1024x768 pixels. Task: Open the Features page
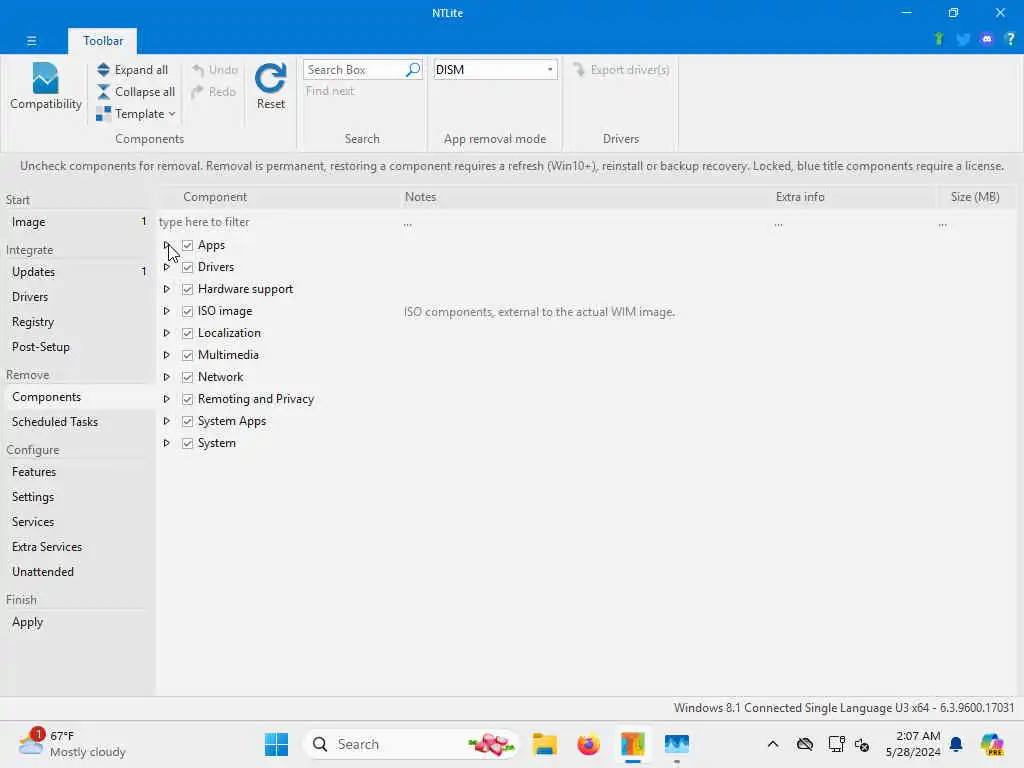(77, 472)
